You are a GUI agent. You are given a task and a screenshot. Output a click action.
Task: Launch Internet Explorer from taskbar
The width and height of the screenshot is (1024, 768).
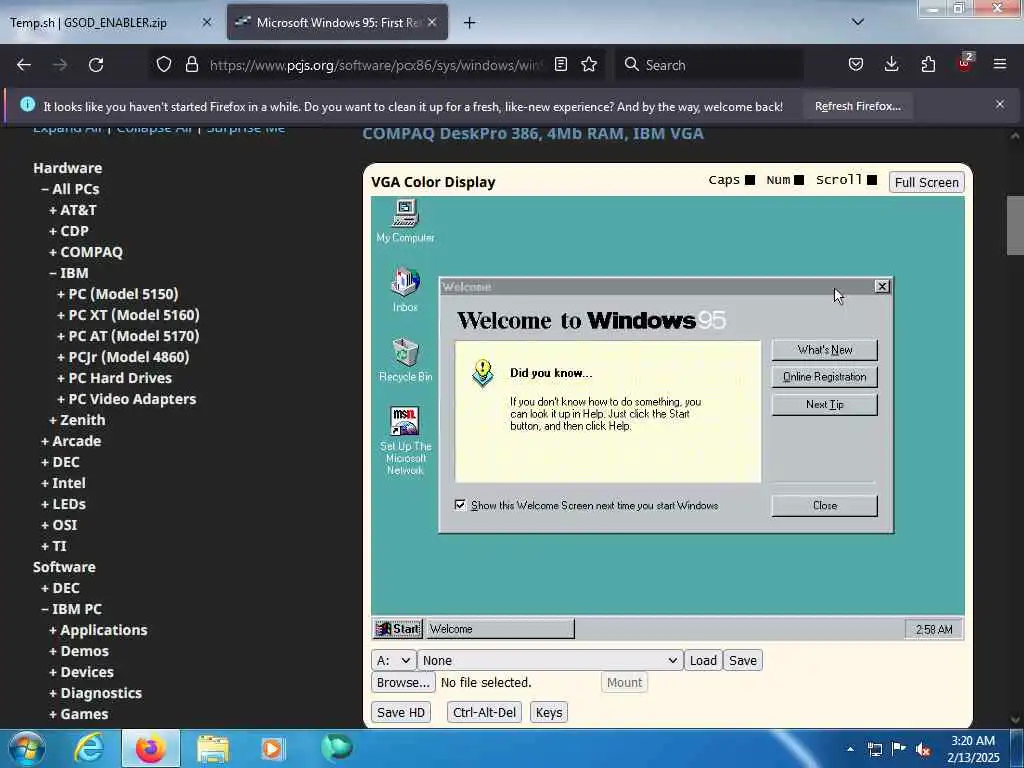(x=89, y=748)
